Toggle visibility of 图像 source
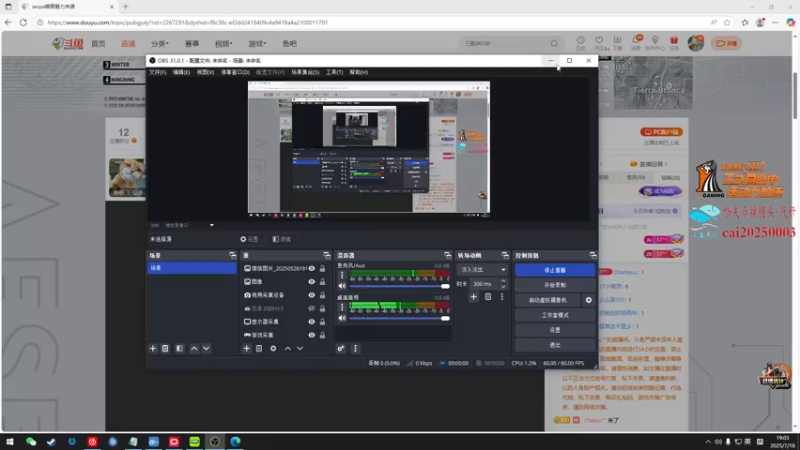The height and width of the screenshot is (450, 800). (312, 282)
